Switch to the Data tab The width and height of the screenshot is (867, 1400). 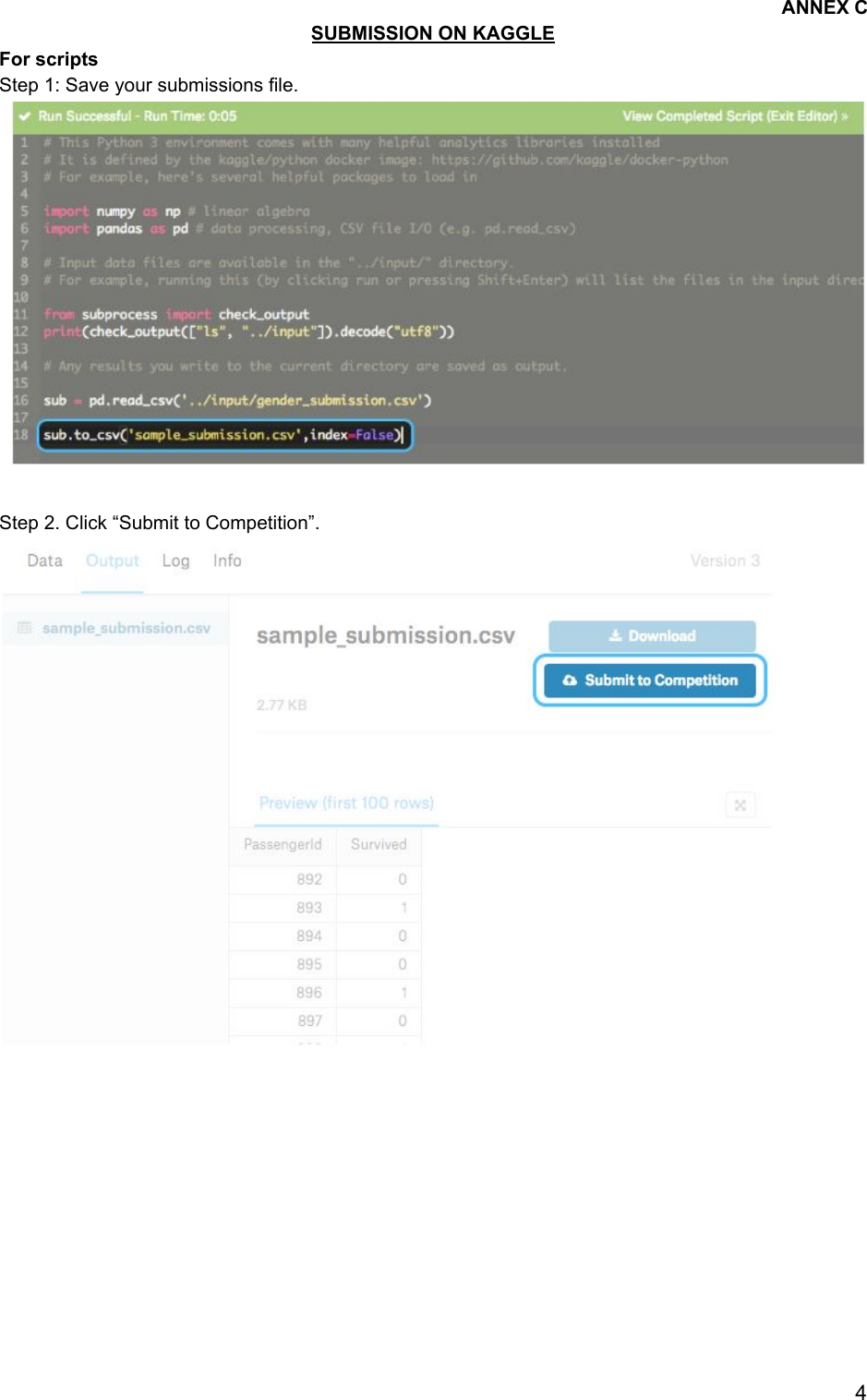coord(45,561)
